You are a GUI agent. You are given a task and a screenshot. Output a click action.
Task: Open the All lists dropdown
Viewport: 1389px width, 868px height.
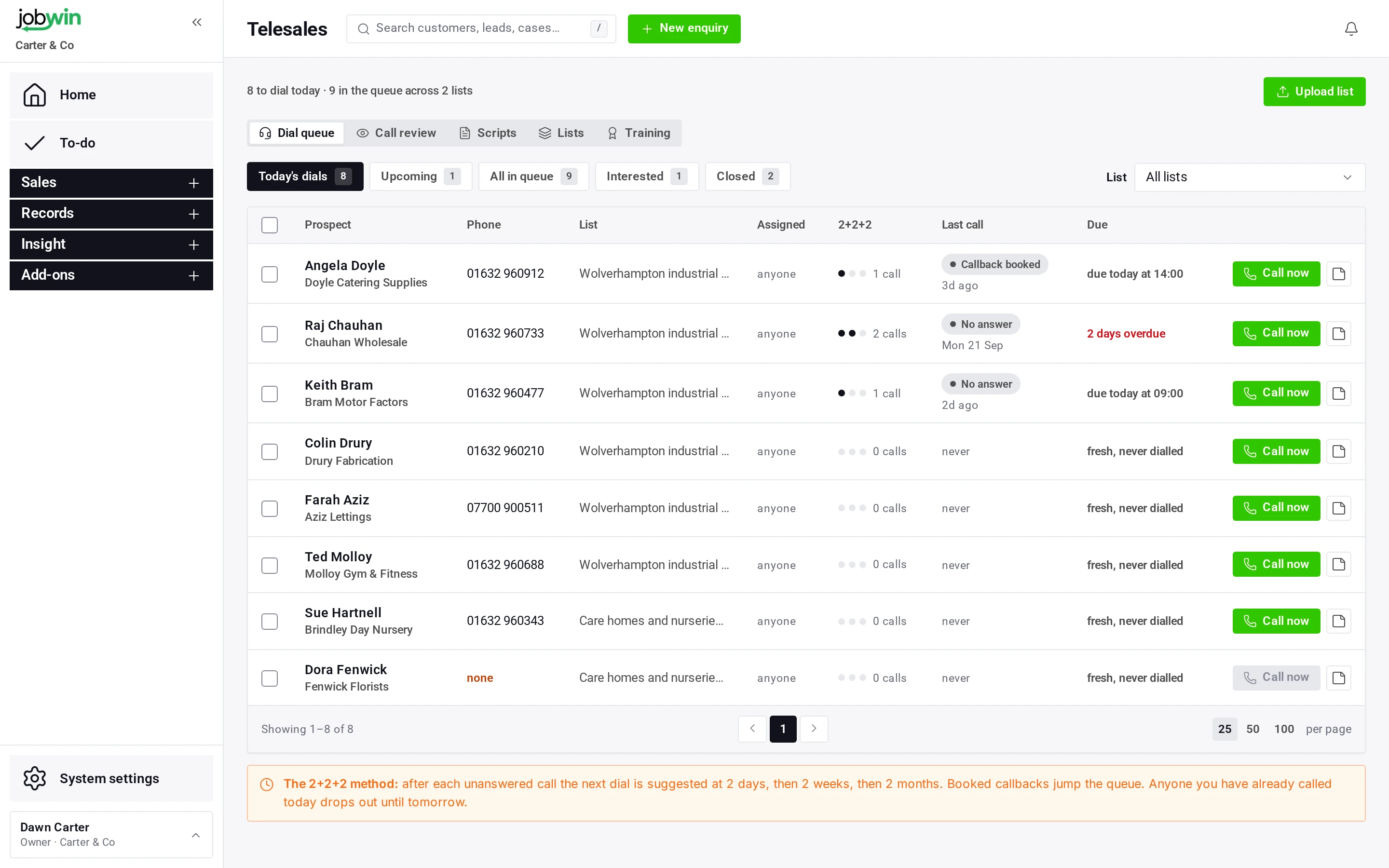click(1250, 177)
